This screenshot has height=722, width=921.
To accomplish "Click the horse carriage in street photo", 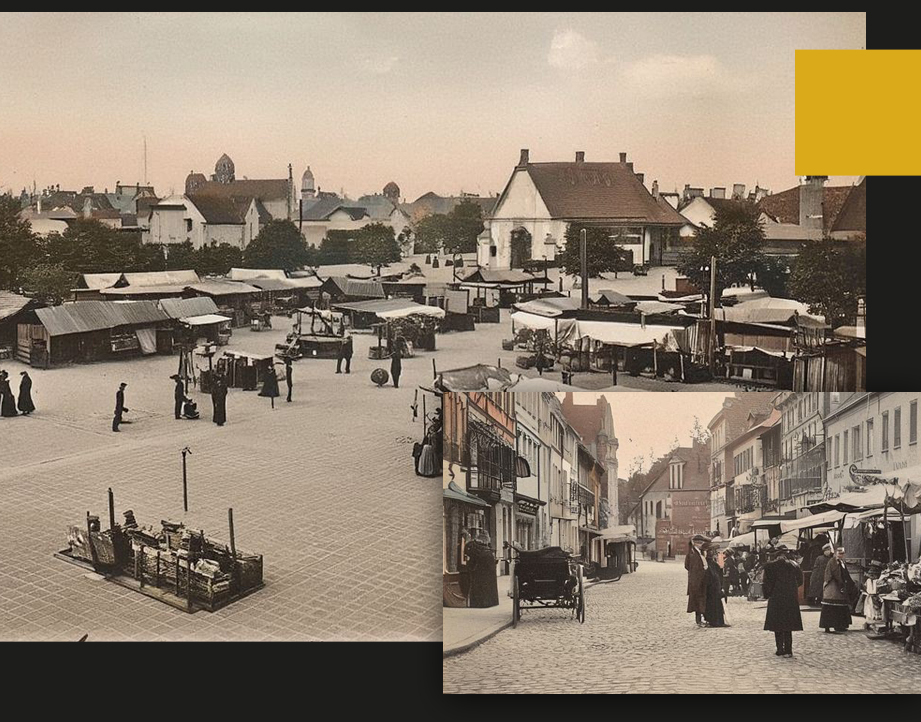I will tap(548, 582).
